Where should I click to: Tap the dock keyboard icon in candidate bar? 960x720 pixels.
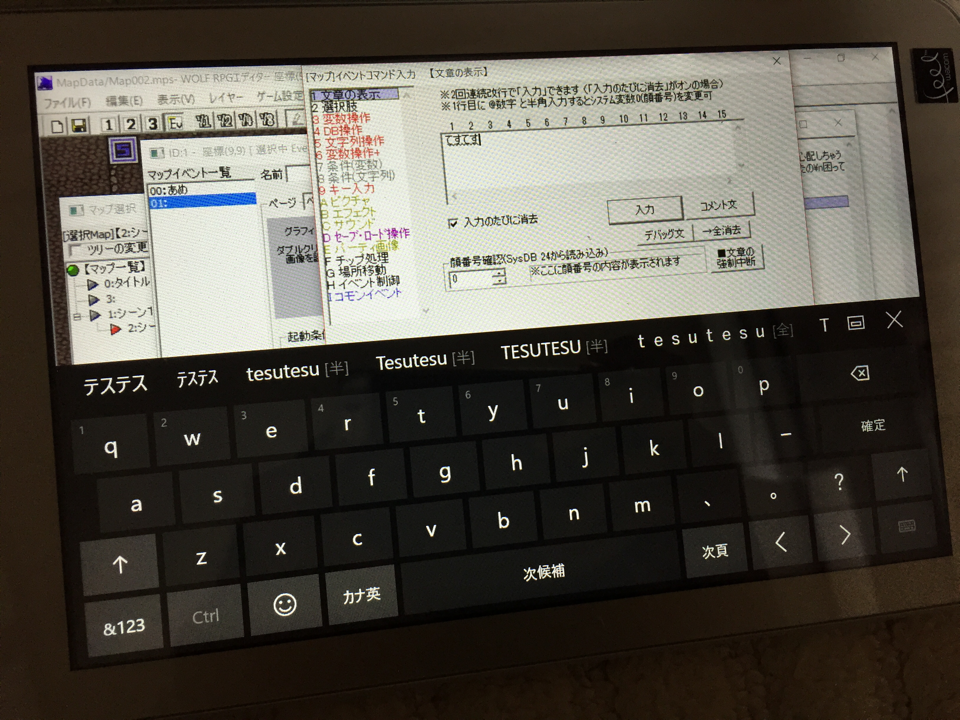(856, 323)
